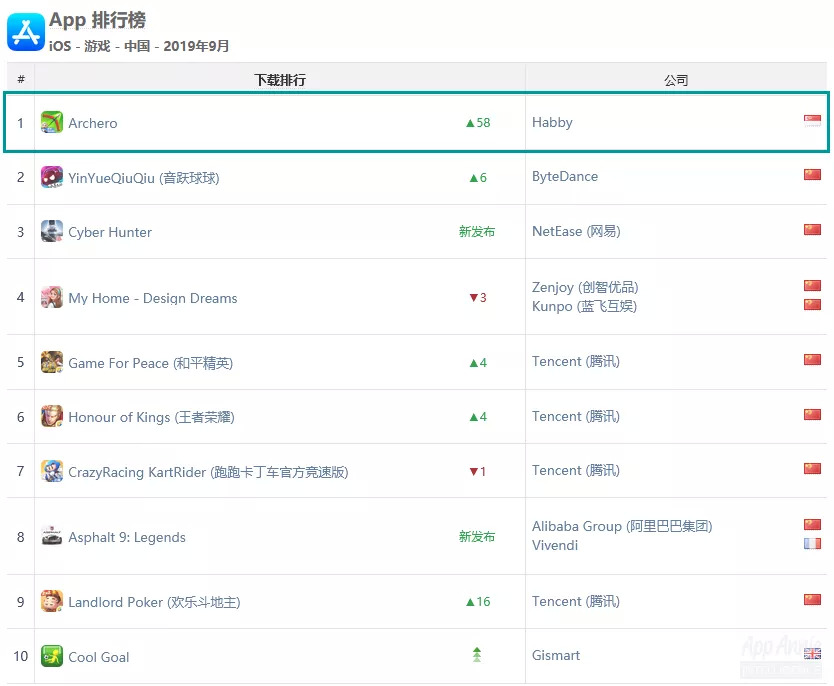Open the Landlord Poker game icon

point(52,601)
